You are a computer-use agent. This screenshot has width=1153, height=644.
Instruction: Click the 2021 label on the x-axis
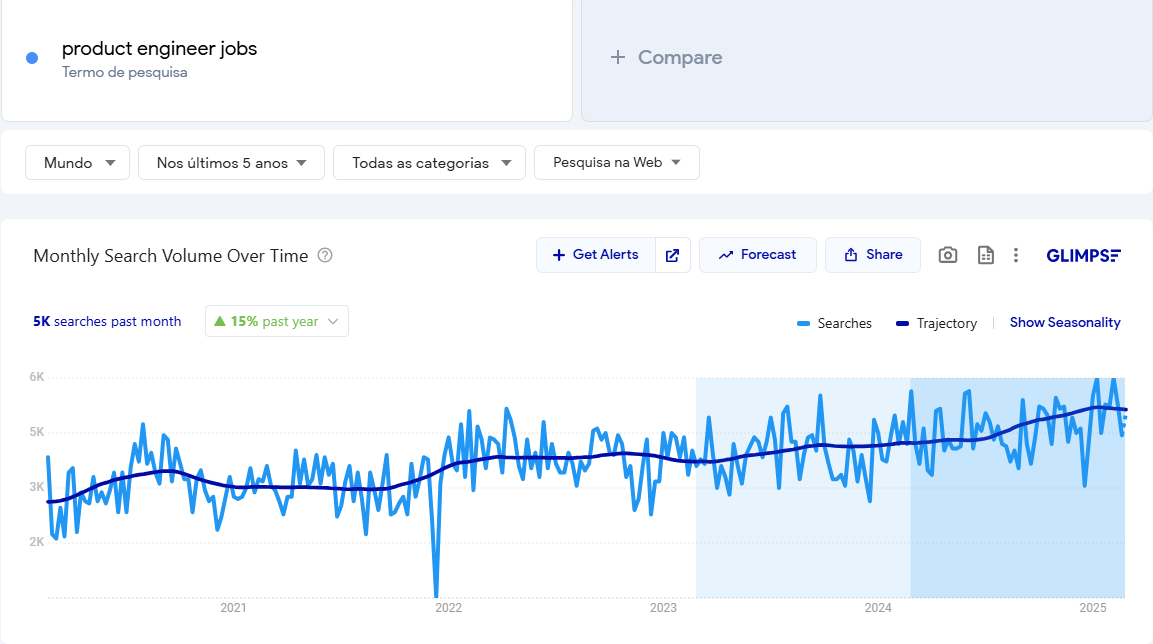[233, 608]
